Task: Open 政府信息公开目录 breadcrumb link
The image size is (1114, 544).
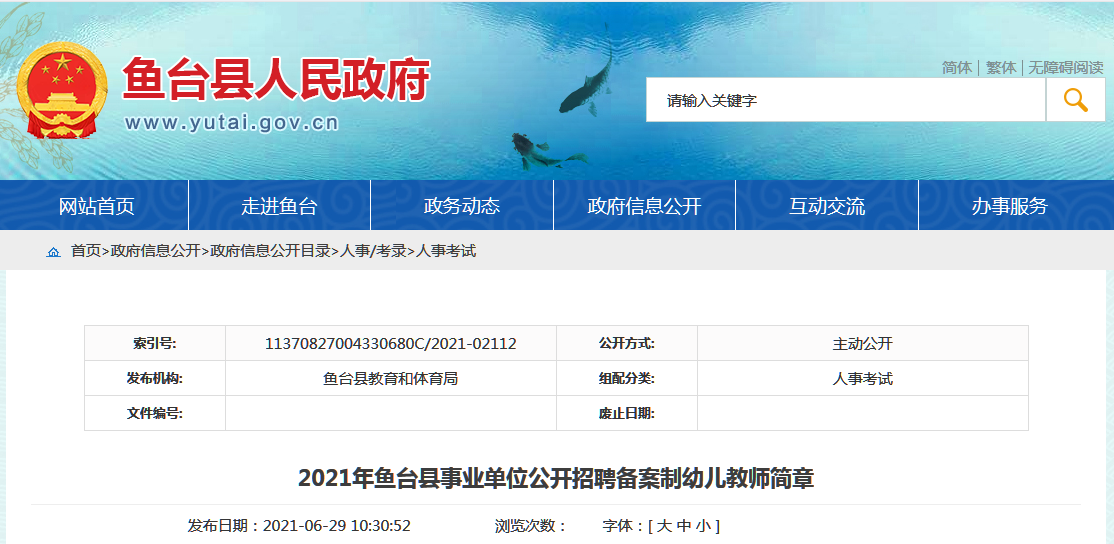Action: click(271, 251)
